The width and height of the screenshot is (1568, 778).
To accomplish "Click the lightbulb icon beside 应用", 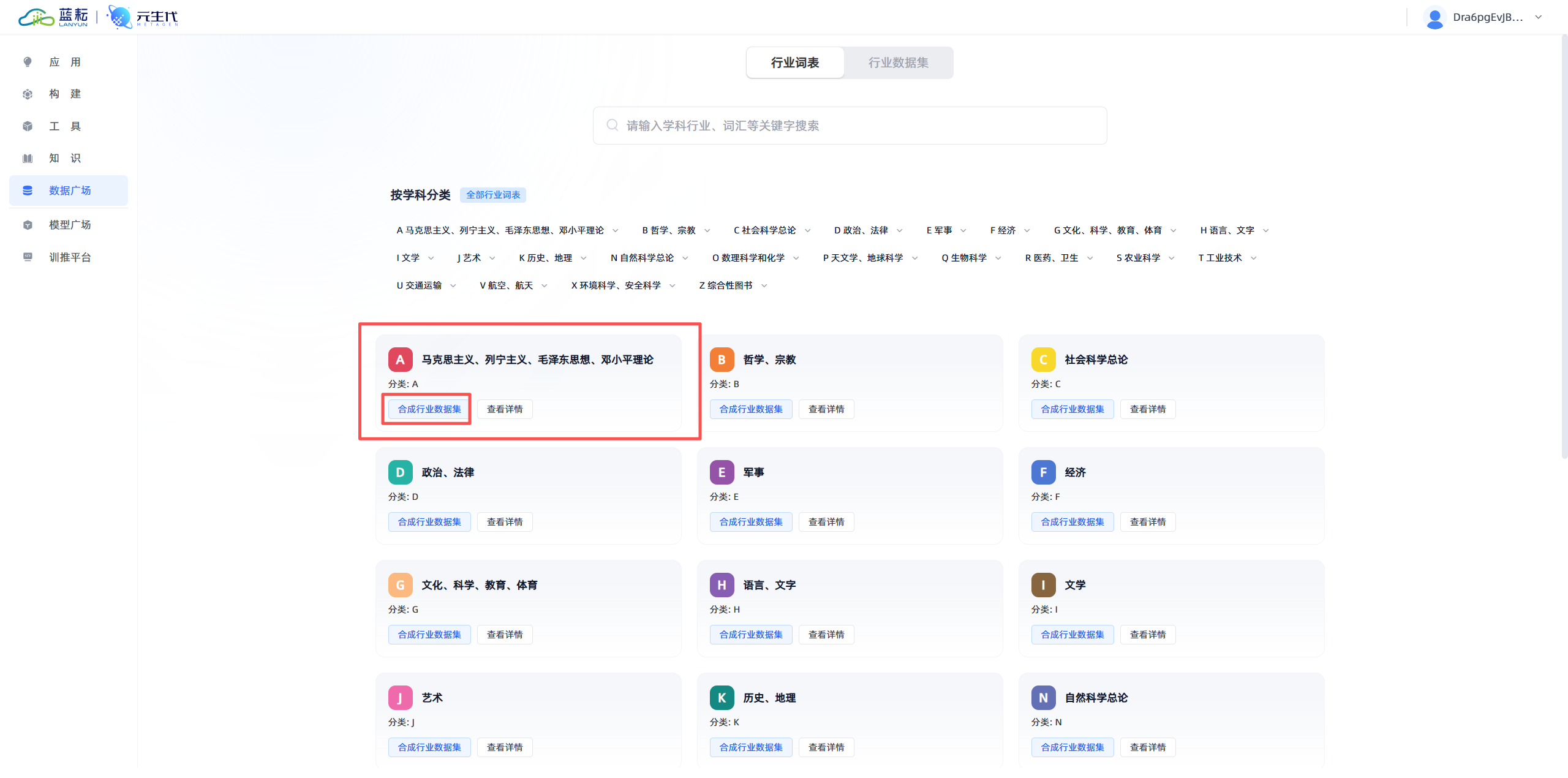I will point(28,62).
